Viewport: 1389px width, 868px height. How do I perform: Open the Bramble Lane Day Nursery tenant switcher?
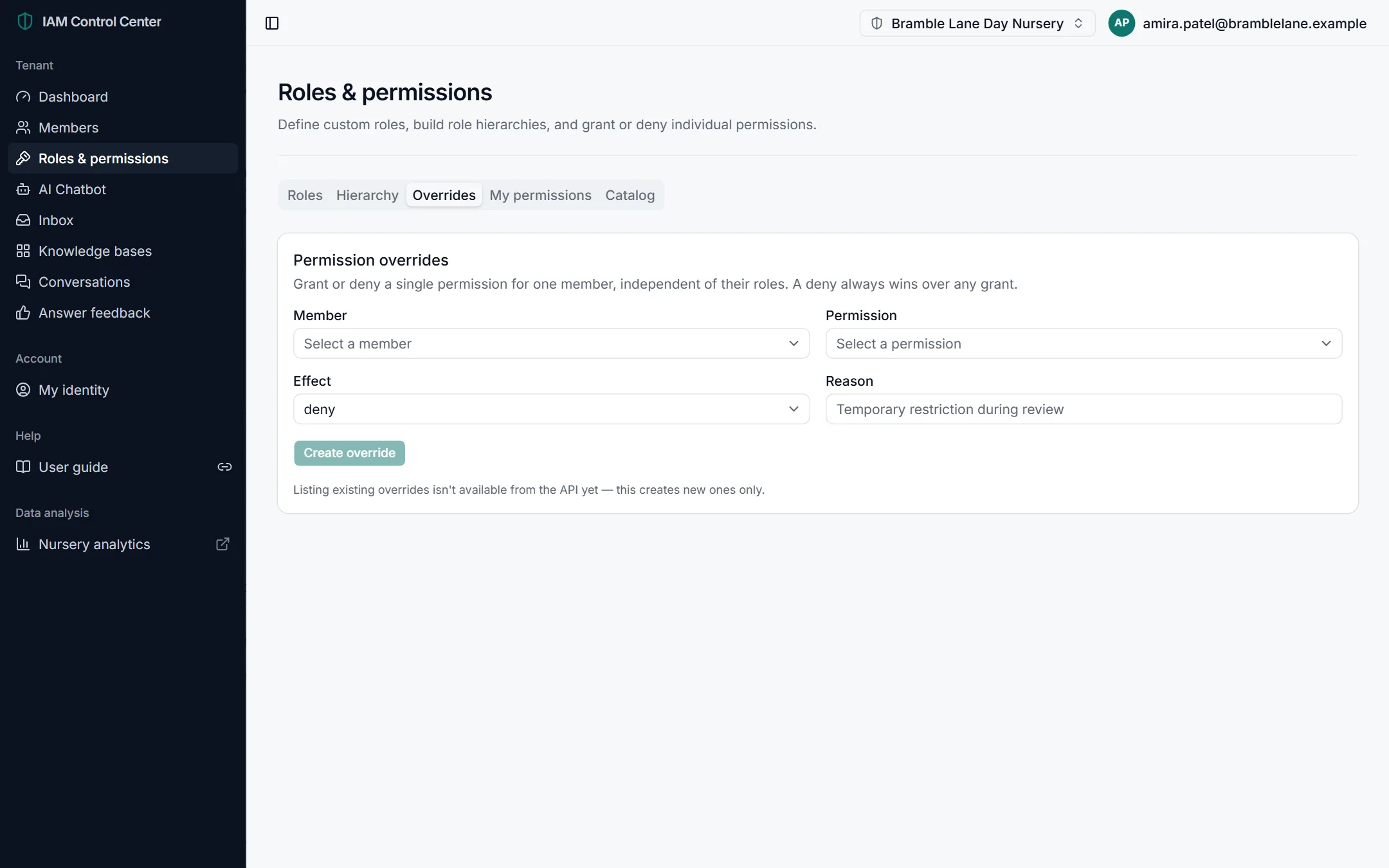(x=977, y=23)
